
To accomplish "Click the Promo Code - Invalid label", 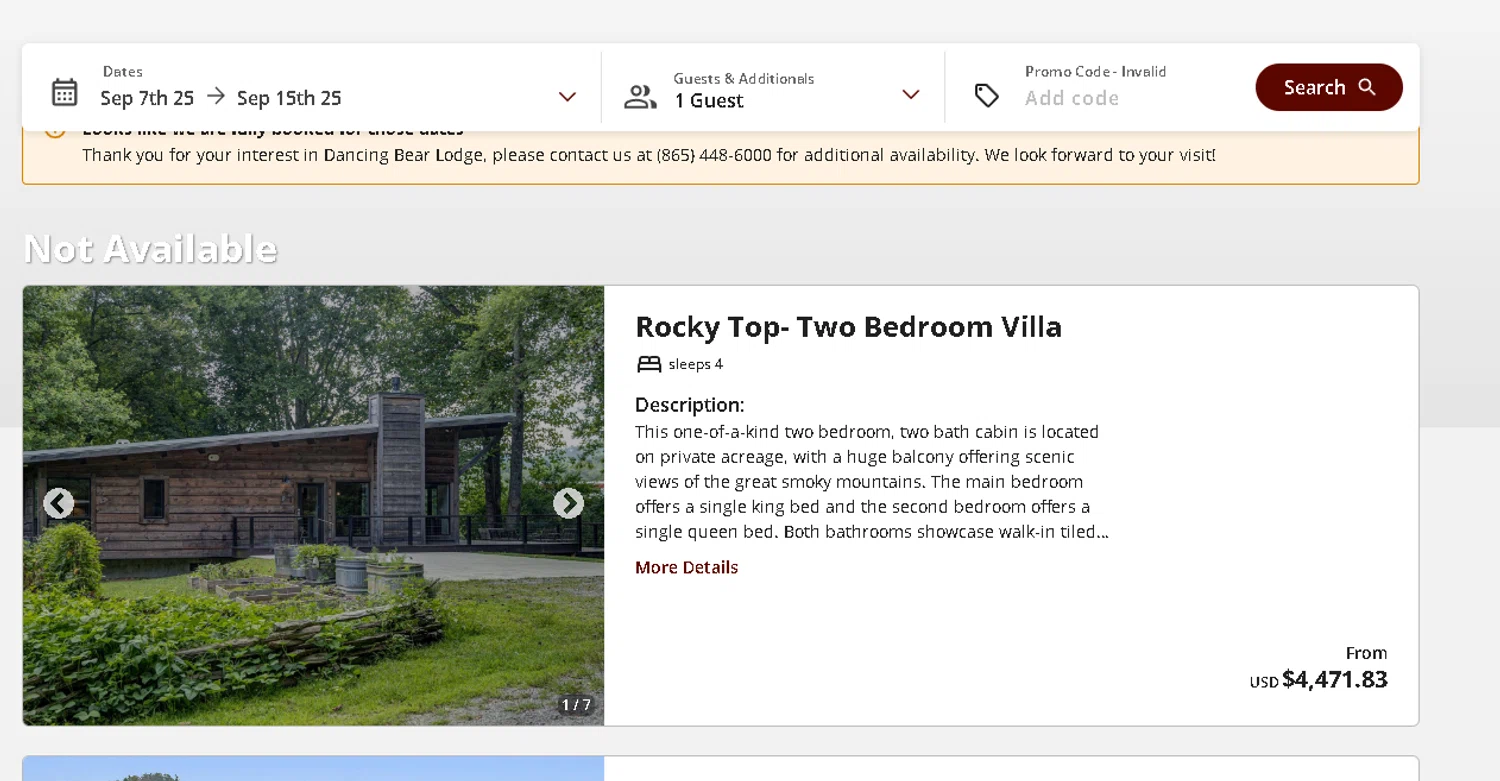I will click(1095, 71).
